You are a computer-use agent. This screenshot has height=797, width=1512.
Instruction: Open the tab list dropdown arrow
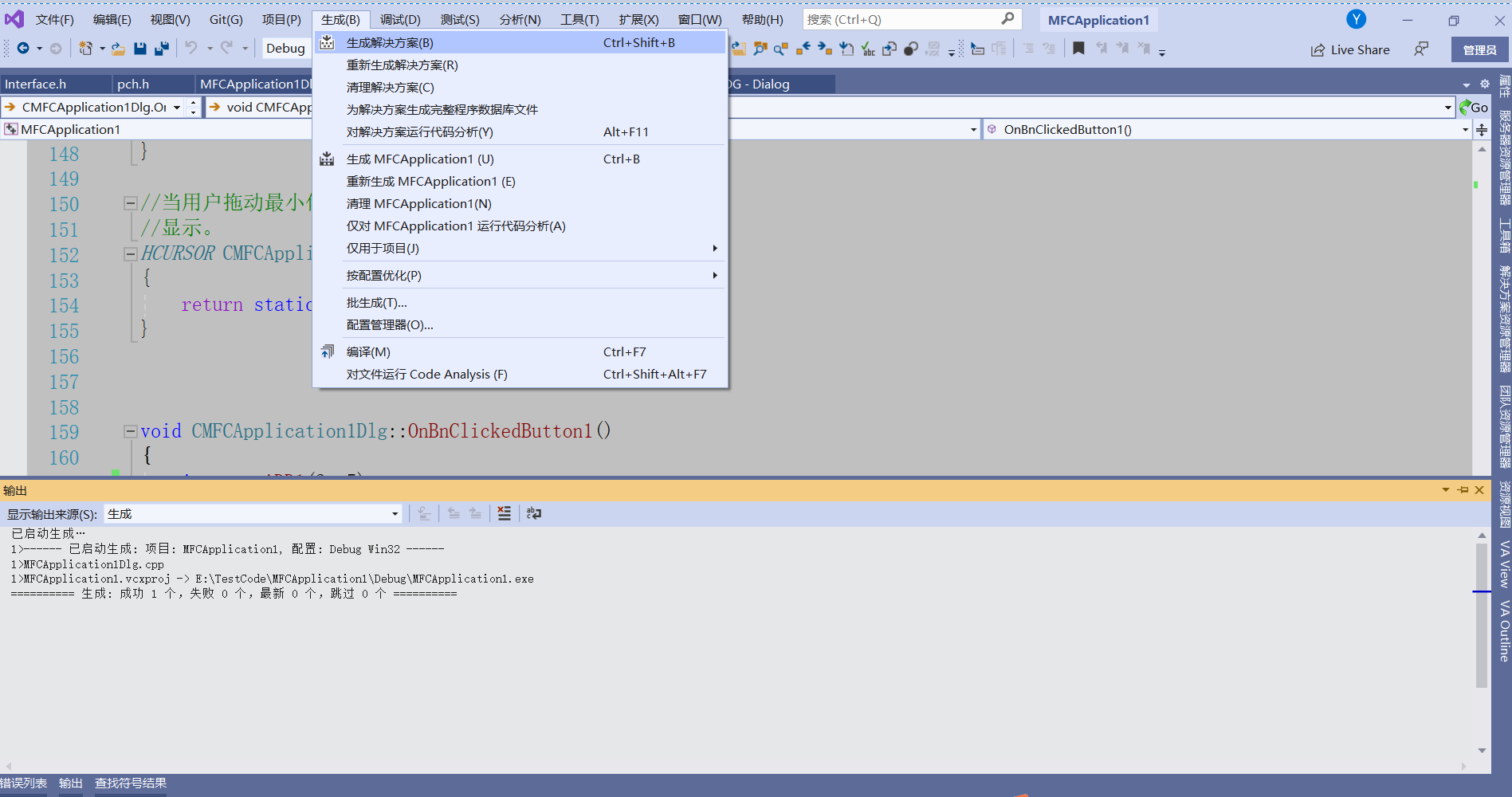pos(1467,84)
